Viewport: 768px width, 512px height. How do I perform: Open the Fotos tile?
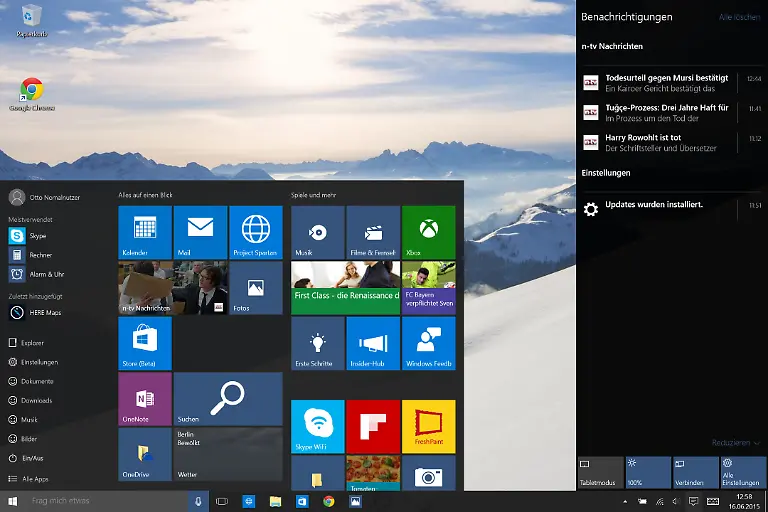(x=256, y=288)
